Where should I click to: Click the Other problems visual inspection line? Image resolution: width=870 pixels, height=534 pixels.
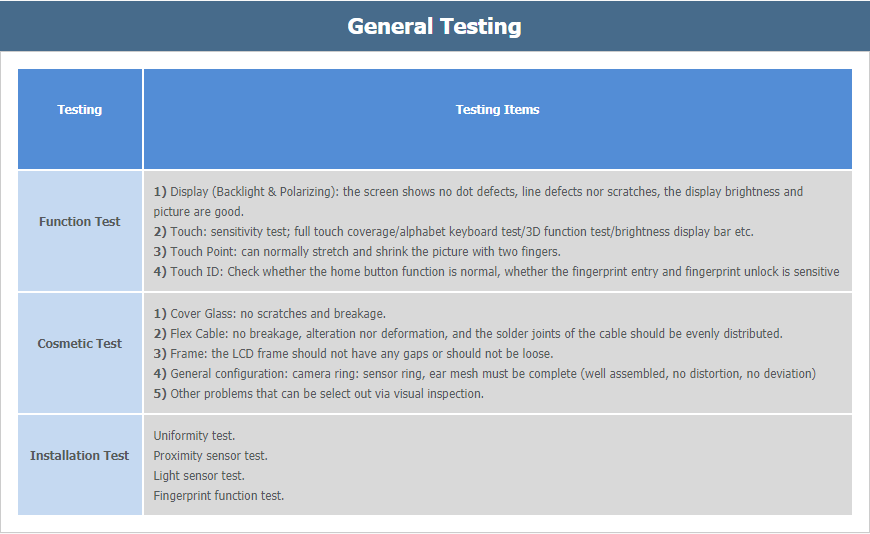click(319, 394)
